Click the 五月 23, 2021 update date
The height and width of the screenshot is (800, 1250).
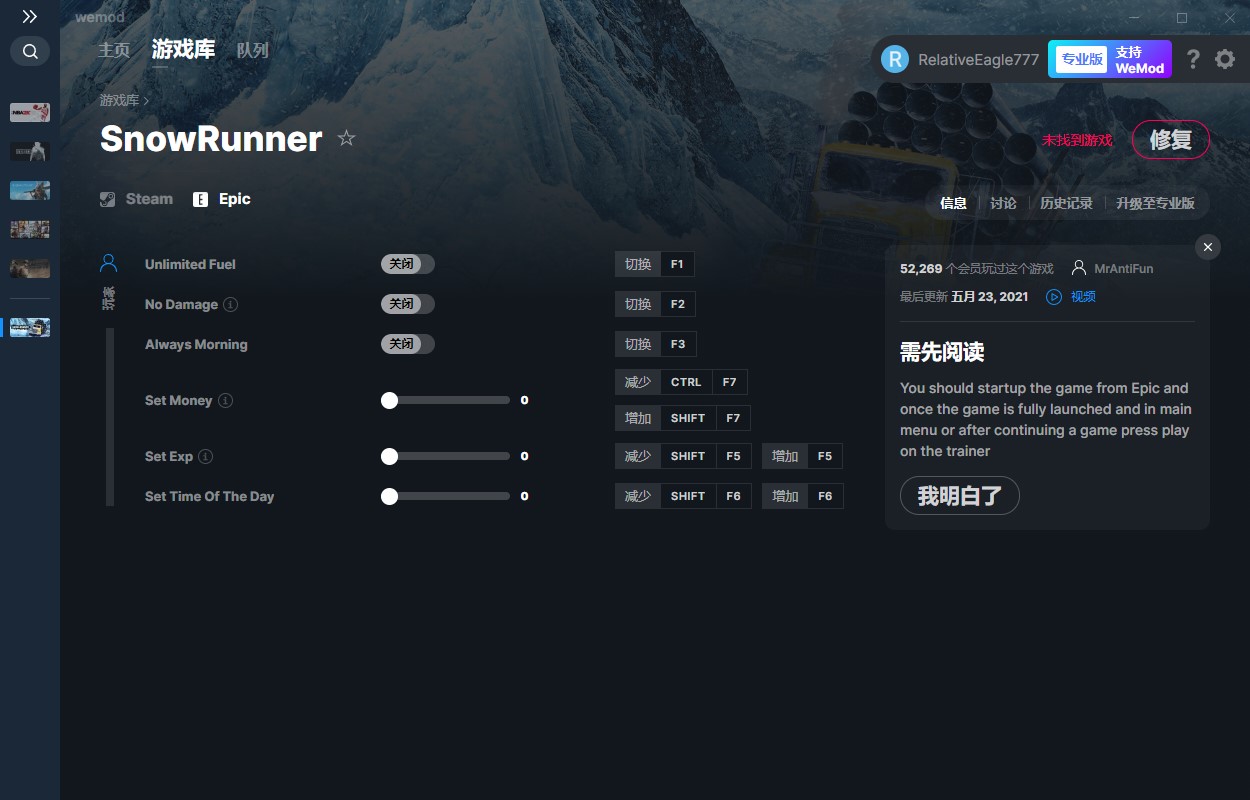point(989,297)
